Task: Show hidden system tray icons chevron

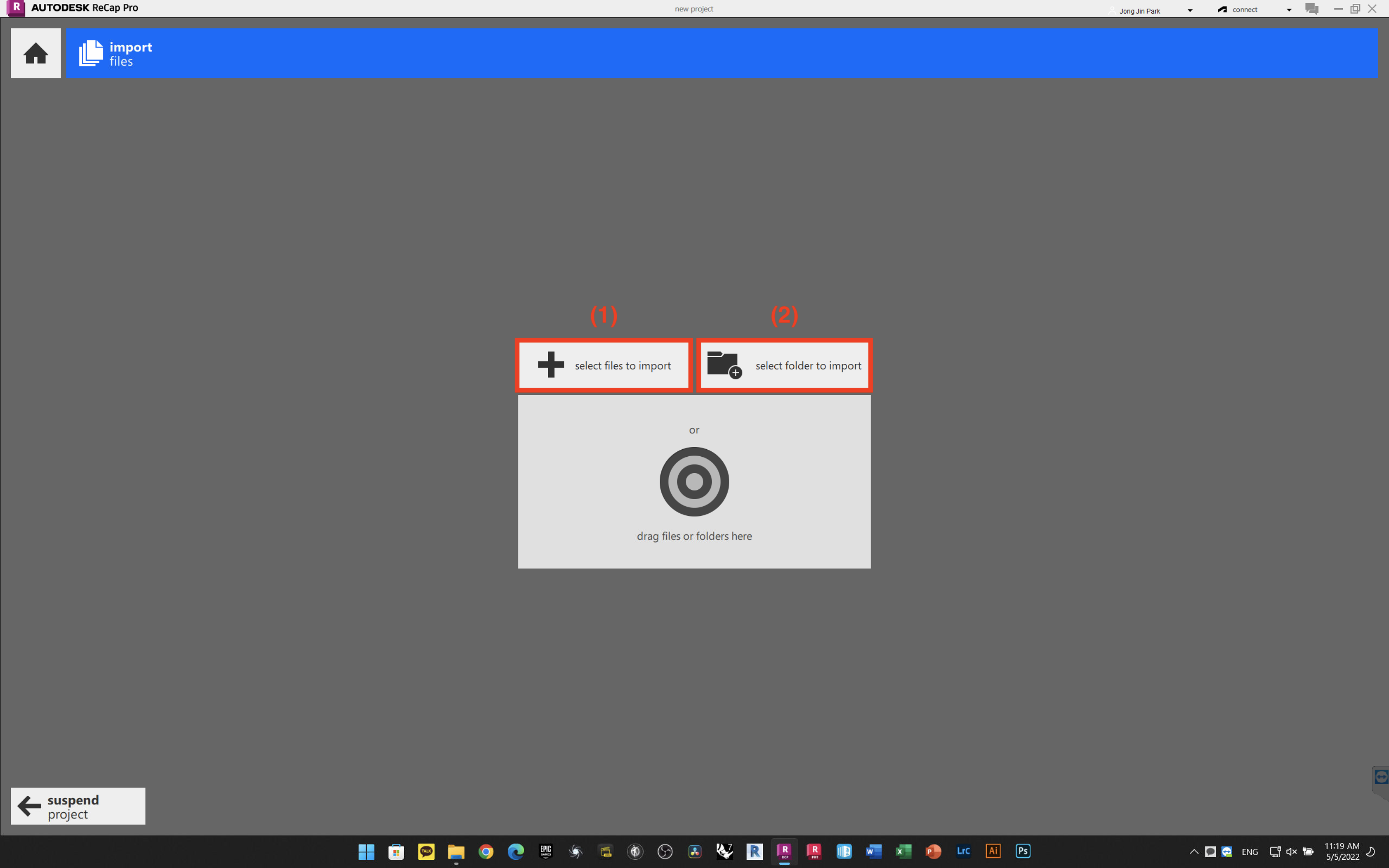Action: 1193,851
